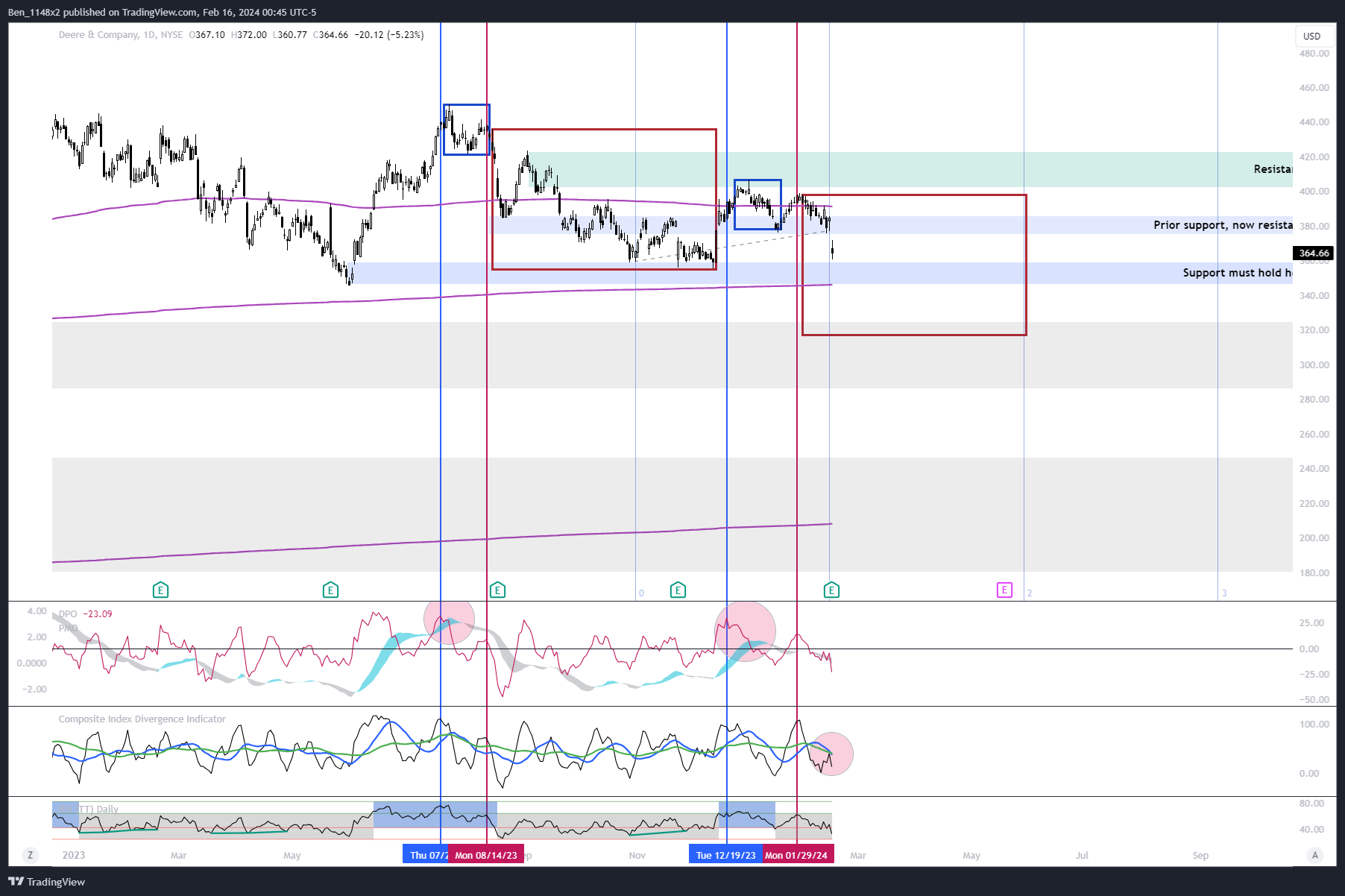Click the earnings E marker after May 2023
1345x896 pixels.
click(x=330, y=590)
